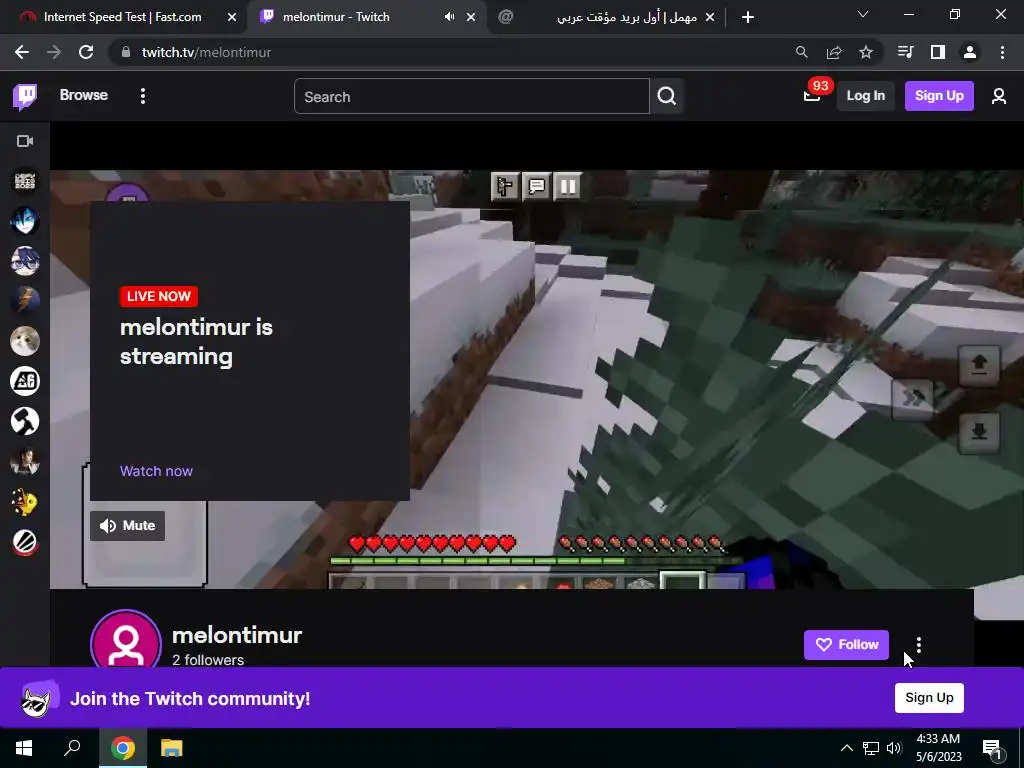Click the Watch now link
This screenshot has height=768, width=1024.
coord(156,472)
